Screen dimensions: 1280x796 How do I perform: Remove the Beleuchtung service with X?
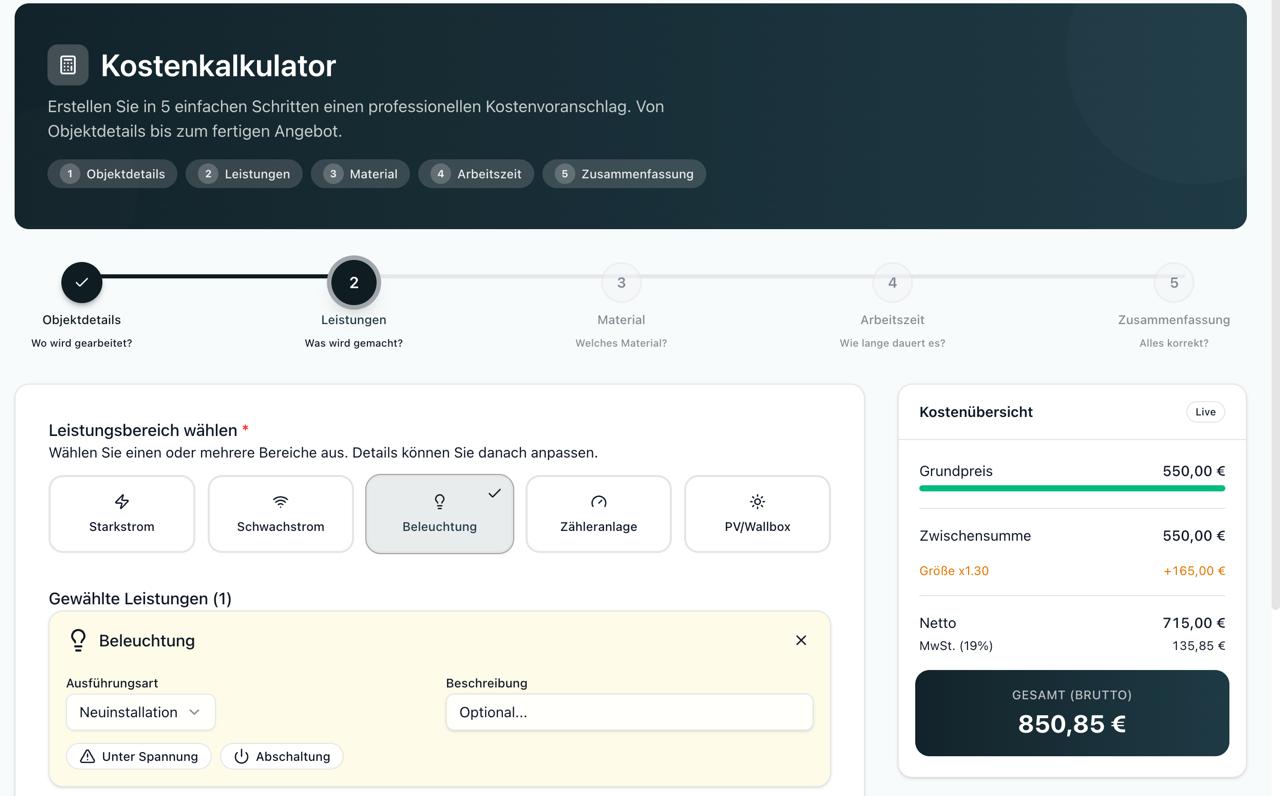(x=801, y=640)
